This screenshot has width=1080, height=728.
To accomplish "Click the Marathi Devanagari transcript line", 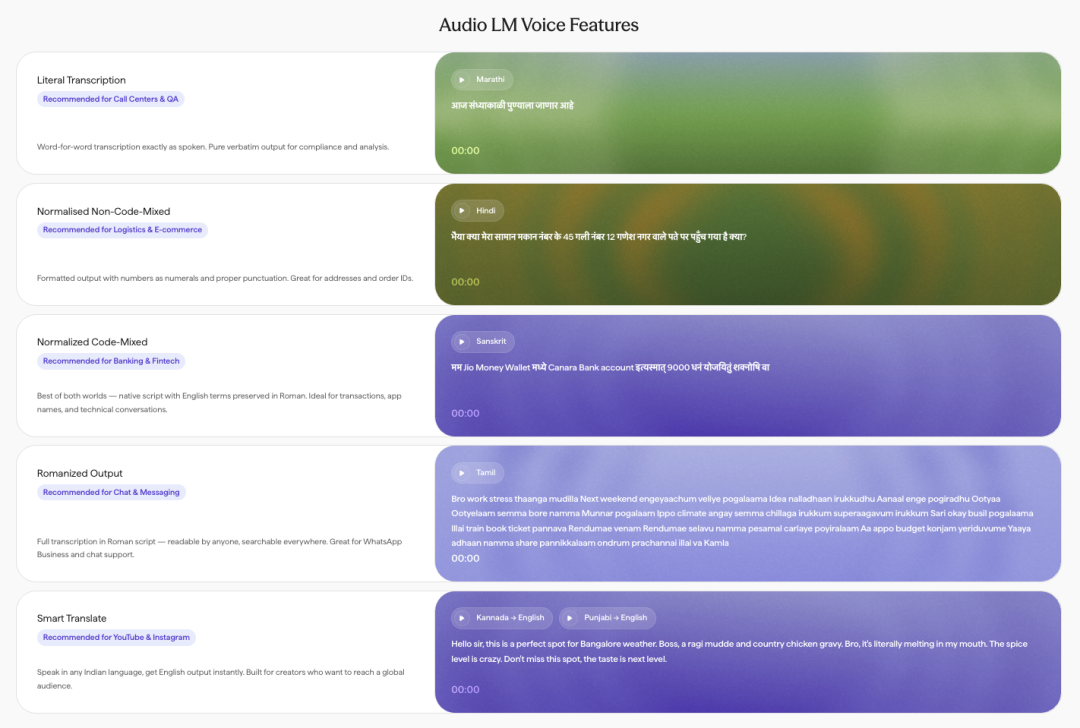I will (x=512, y=105).
